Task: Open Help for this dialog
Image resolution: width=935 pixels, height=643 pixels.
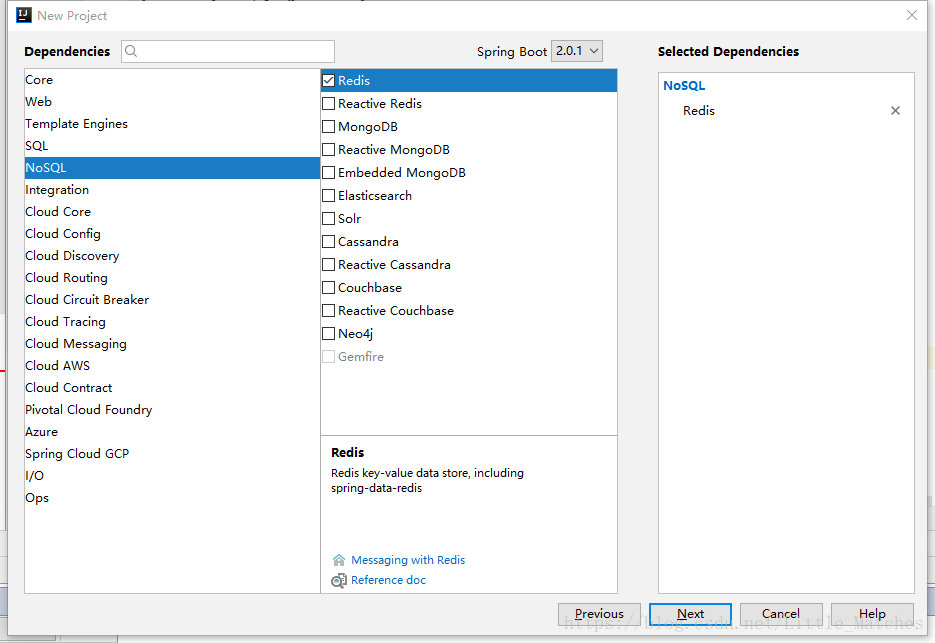Action: 872,614
